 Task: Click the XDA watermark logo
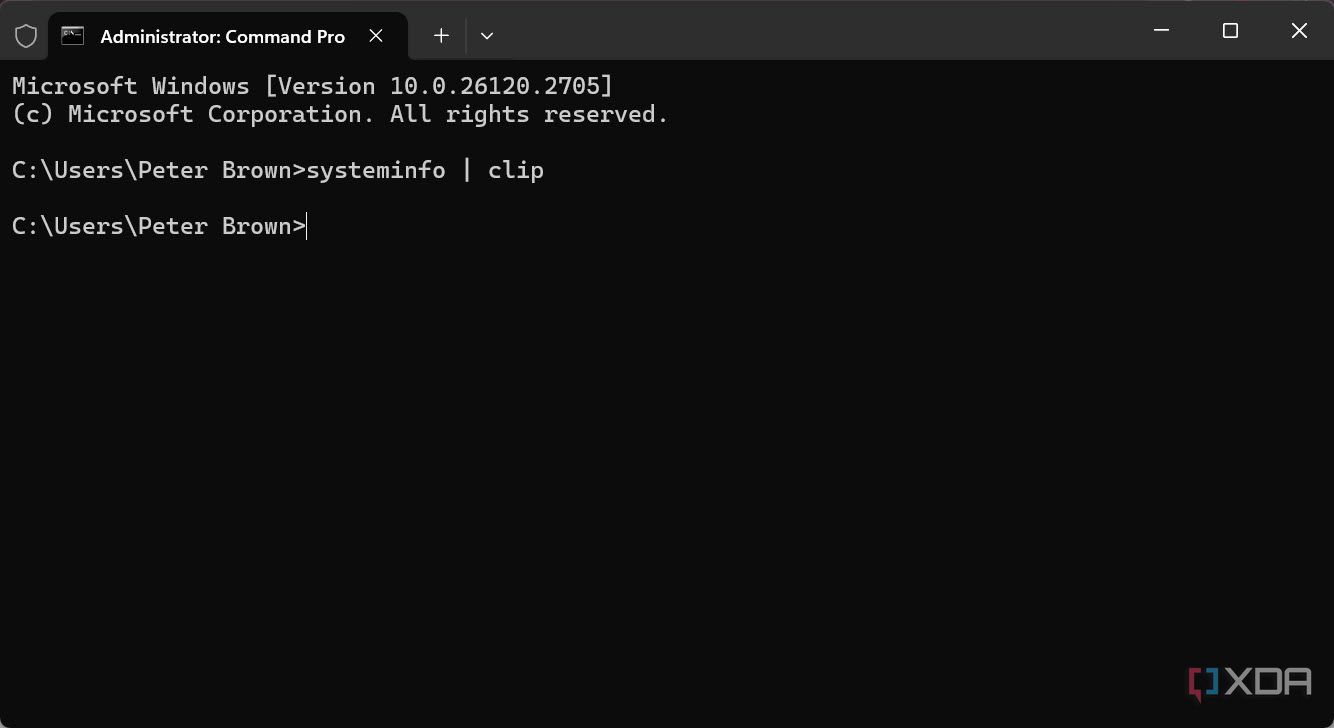(1250, 683)
